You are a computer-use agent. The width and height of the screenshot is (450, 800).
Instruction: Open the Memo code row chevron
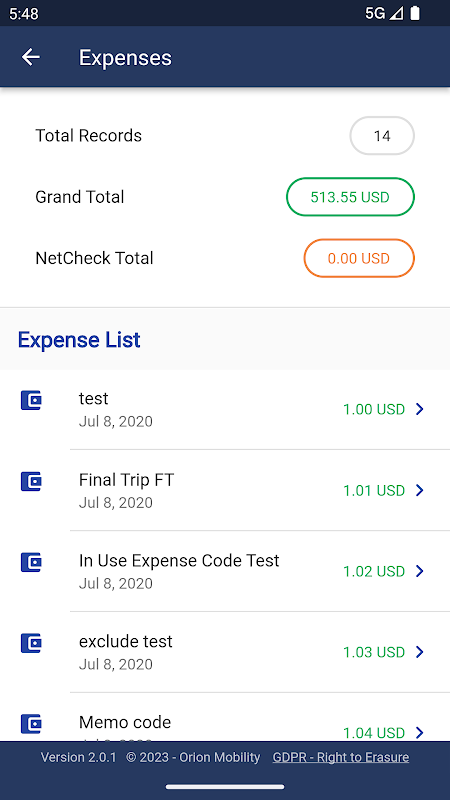click(x=420, y=733)
